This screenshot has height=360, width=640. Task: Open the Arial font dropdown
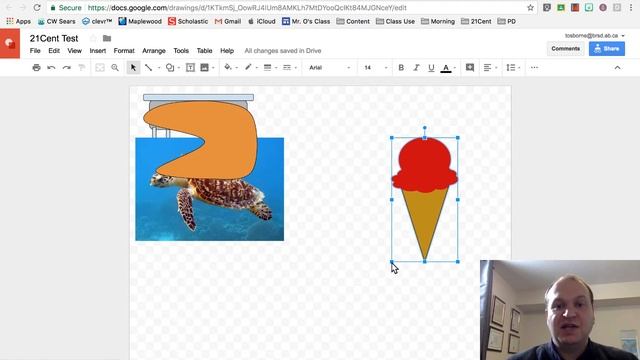click(329, 67)
